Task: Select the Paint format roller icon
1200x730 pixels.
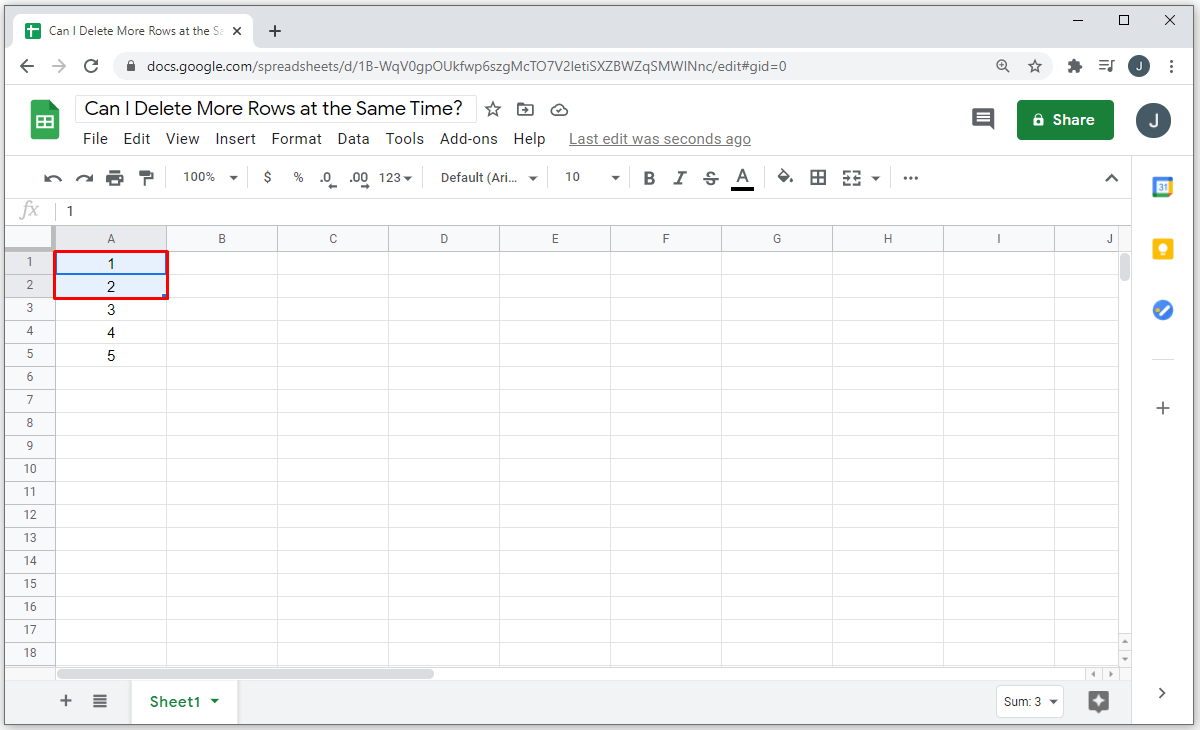Action: coord(146,178)
